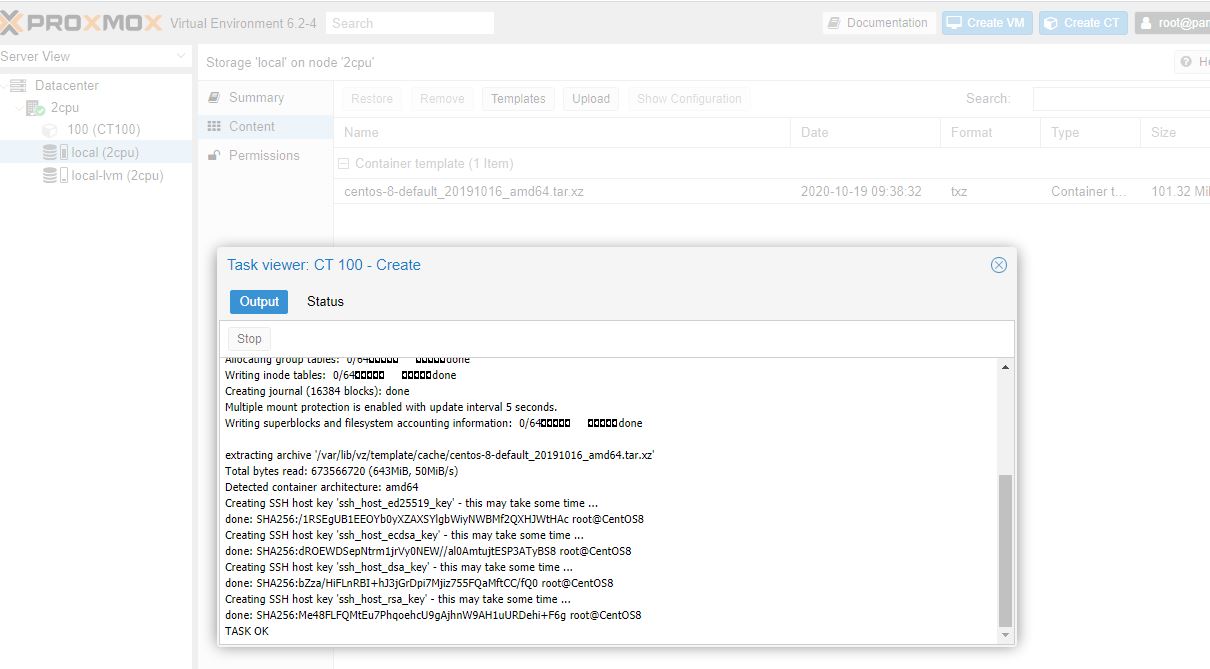Sort by the Size column header

[1175, 132]
